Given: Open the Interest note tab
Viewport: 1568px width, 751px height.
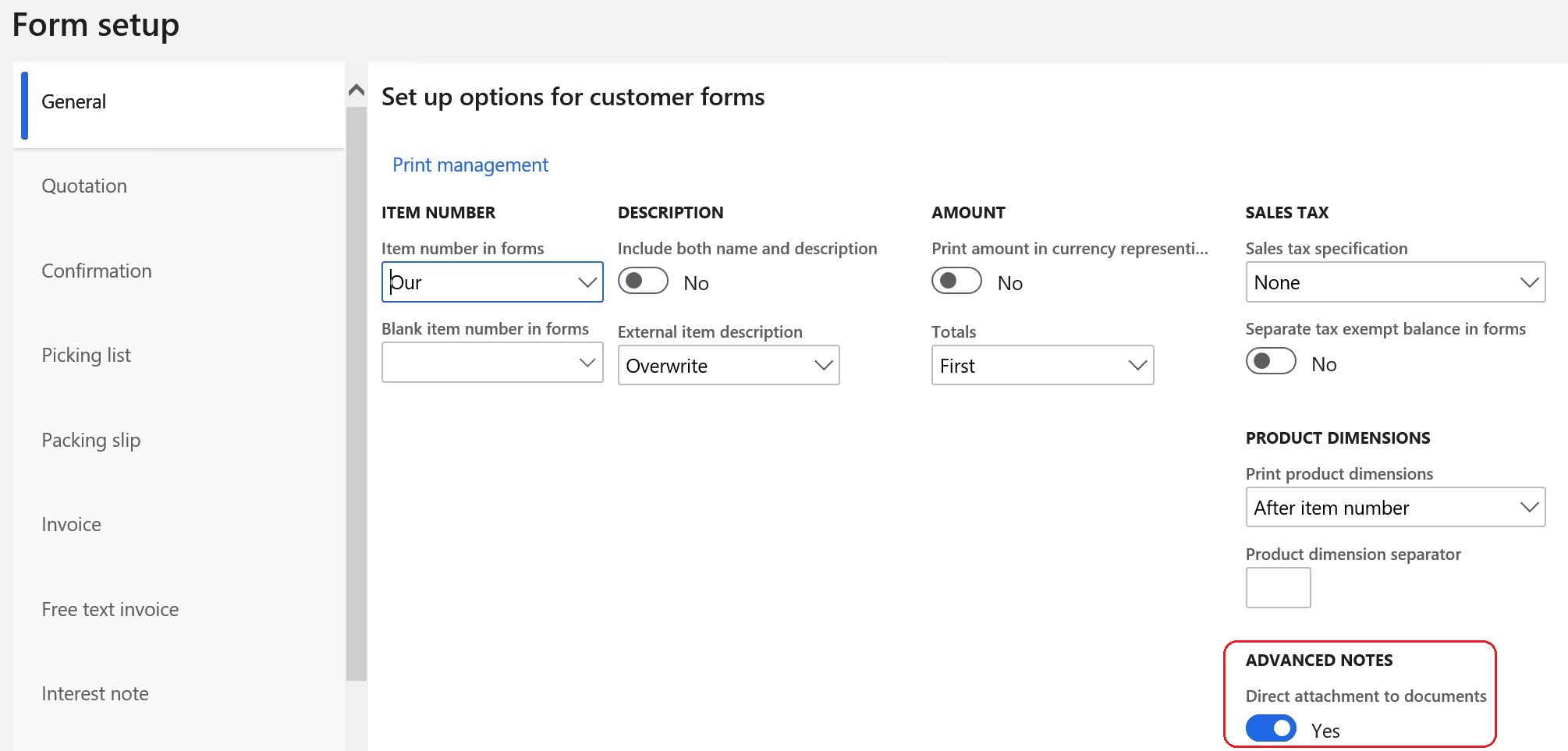Looking at the screenshot, I should (179, 694).
